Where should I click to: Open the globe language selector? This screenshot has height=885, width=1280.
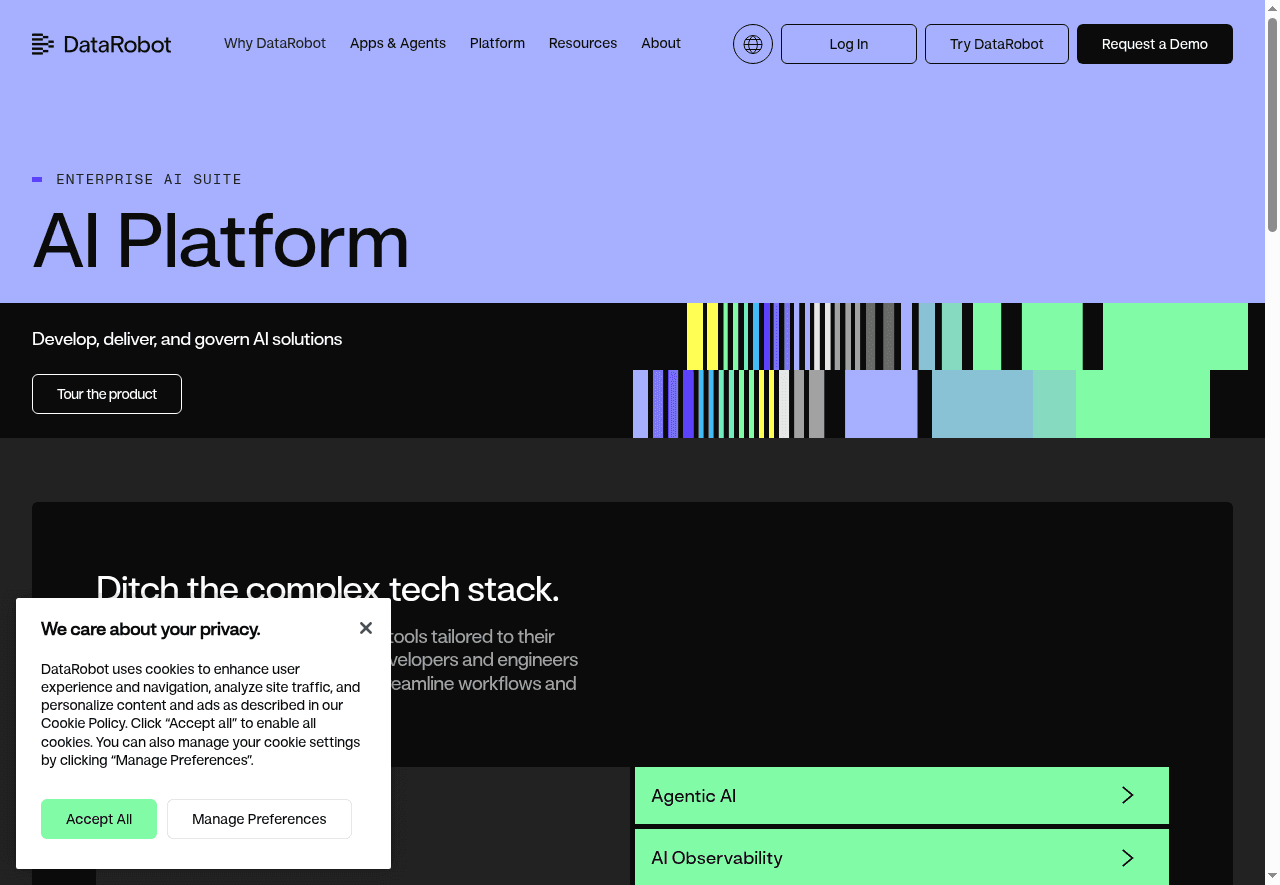click(x=752, y=44)
